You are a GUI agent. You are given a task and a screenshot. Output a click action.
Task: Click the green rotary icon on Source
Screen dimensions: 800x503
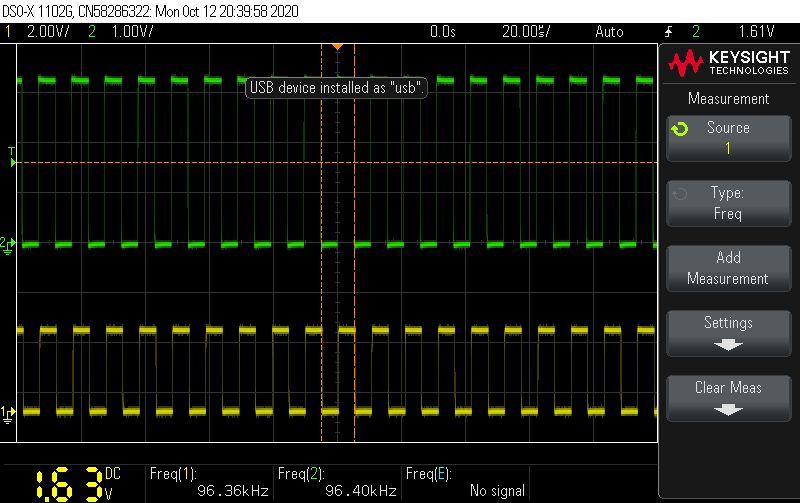click(x=680, y=129)
